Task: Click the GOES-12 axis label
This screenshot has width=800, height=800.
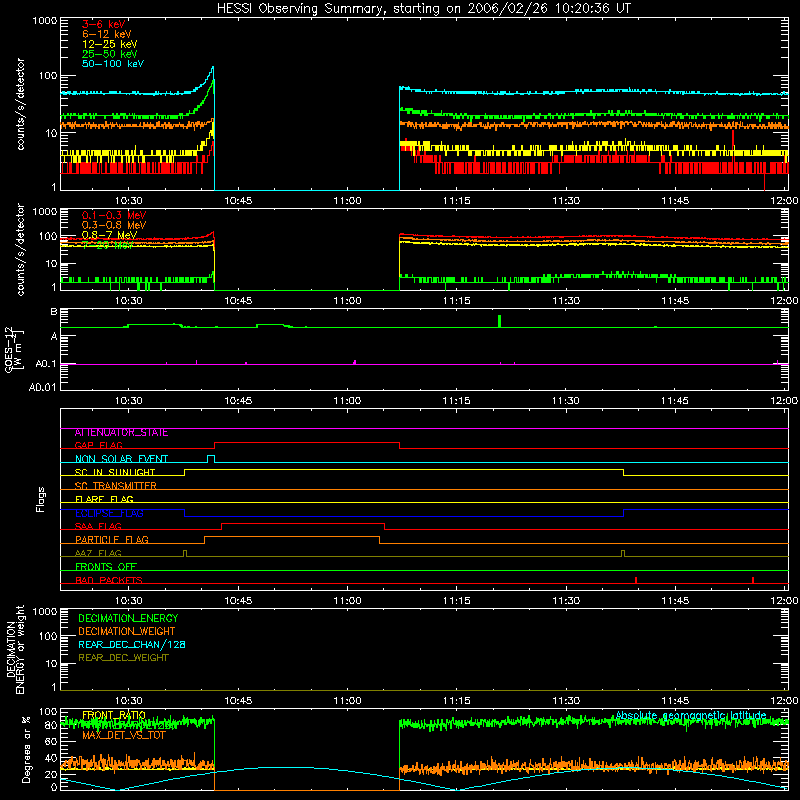Action: [14, 350]
